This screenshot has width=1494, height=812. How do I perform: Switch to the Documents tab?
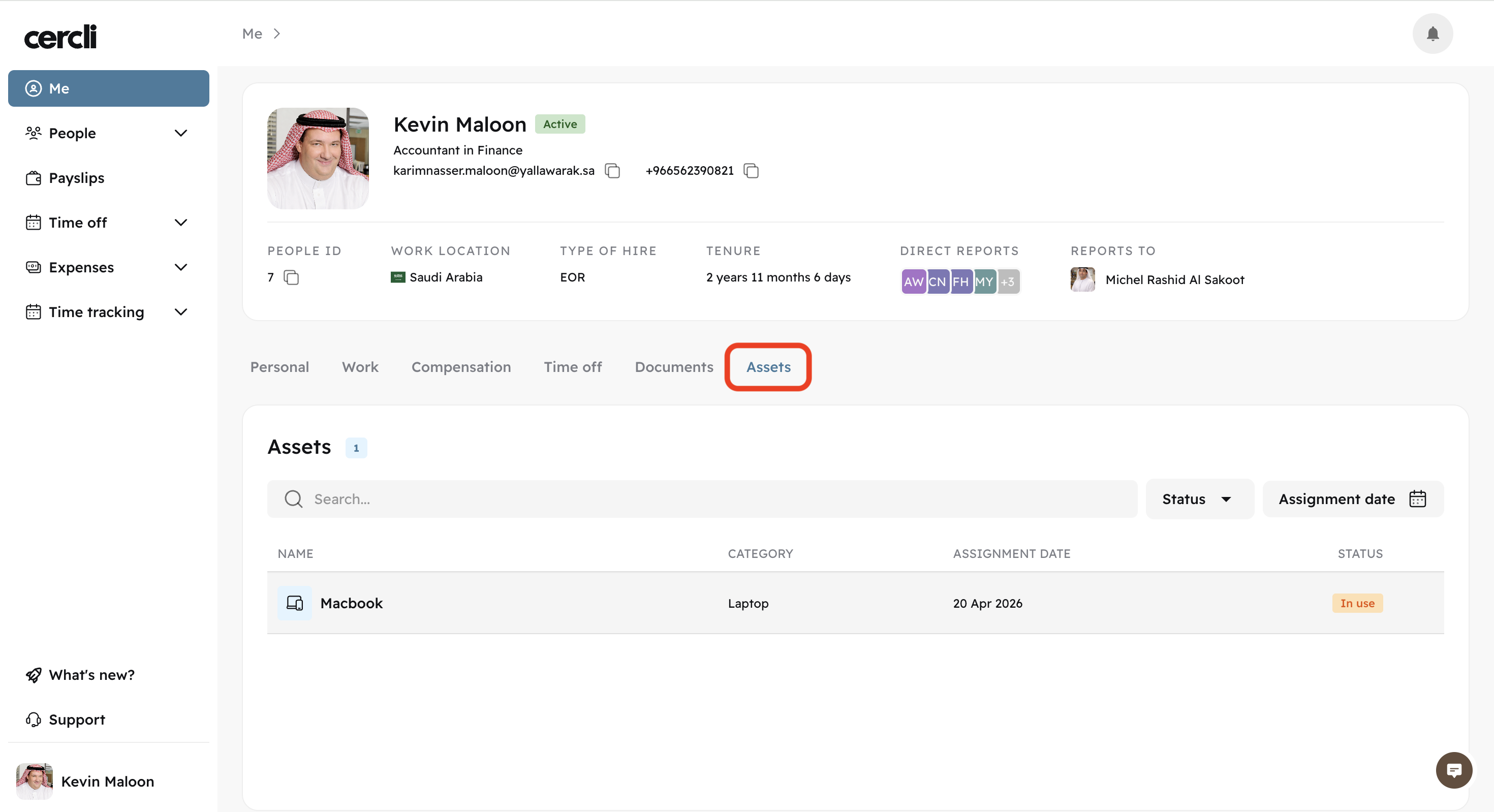click(x=673, y=367)
